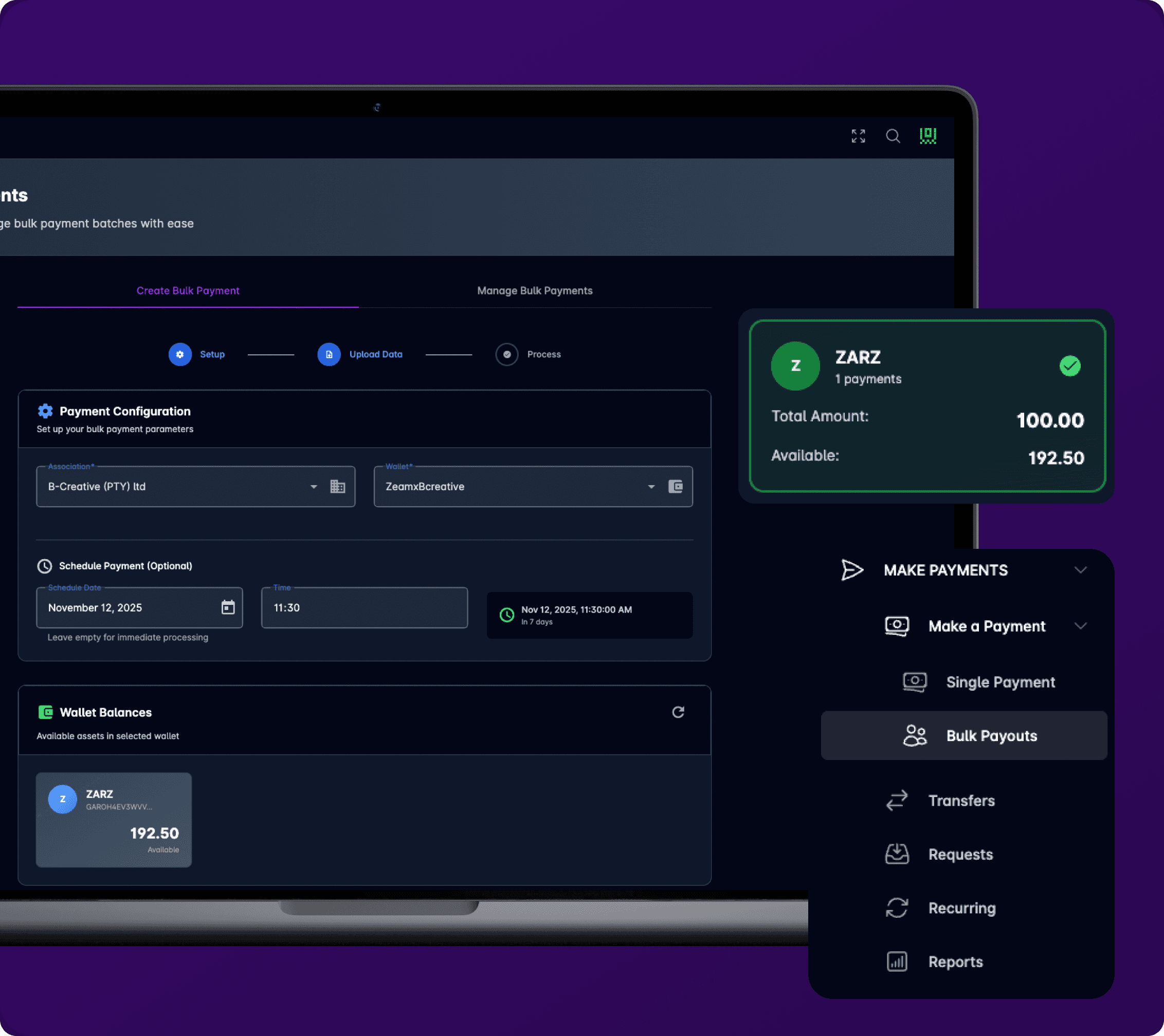The height and width of the screenshot is (1036, 1164).
Task: Click the Time input field
Action: (365, 607)
